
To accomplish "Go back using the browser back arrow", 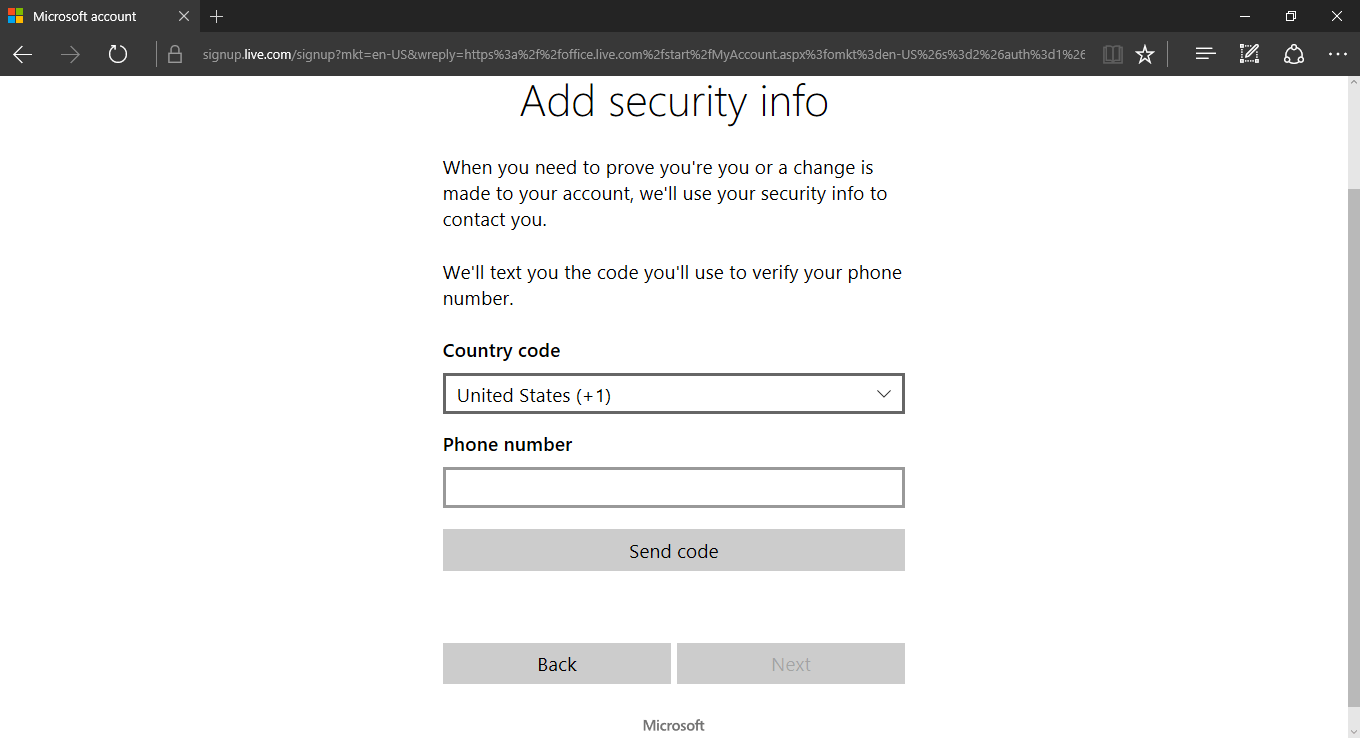I will pos(23,55).
